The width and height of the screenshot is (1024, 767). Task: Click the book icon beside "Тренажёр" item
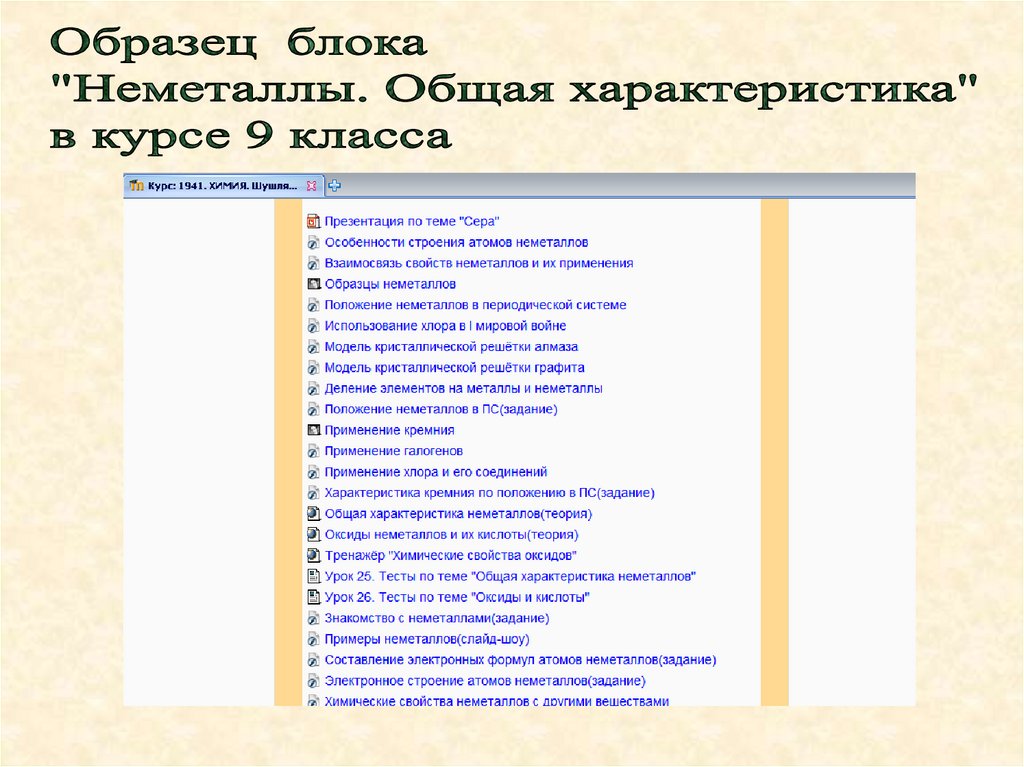pos(313,556)
